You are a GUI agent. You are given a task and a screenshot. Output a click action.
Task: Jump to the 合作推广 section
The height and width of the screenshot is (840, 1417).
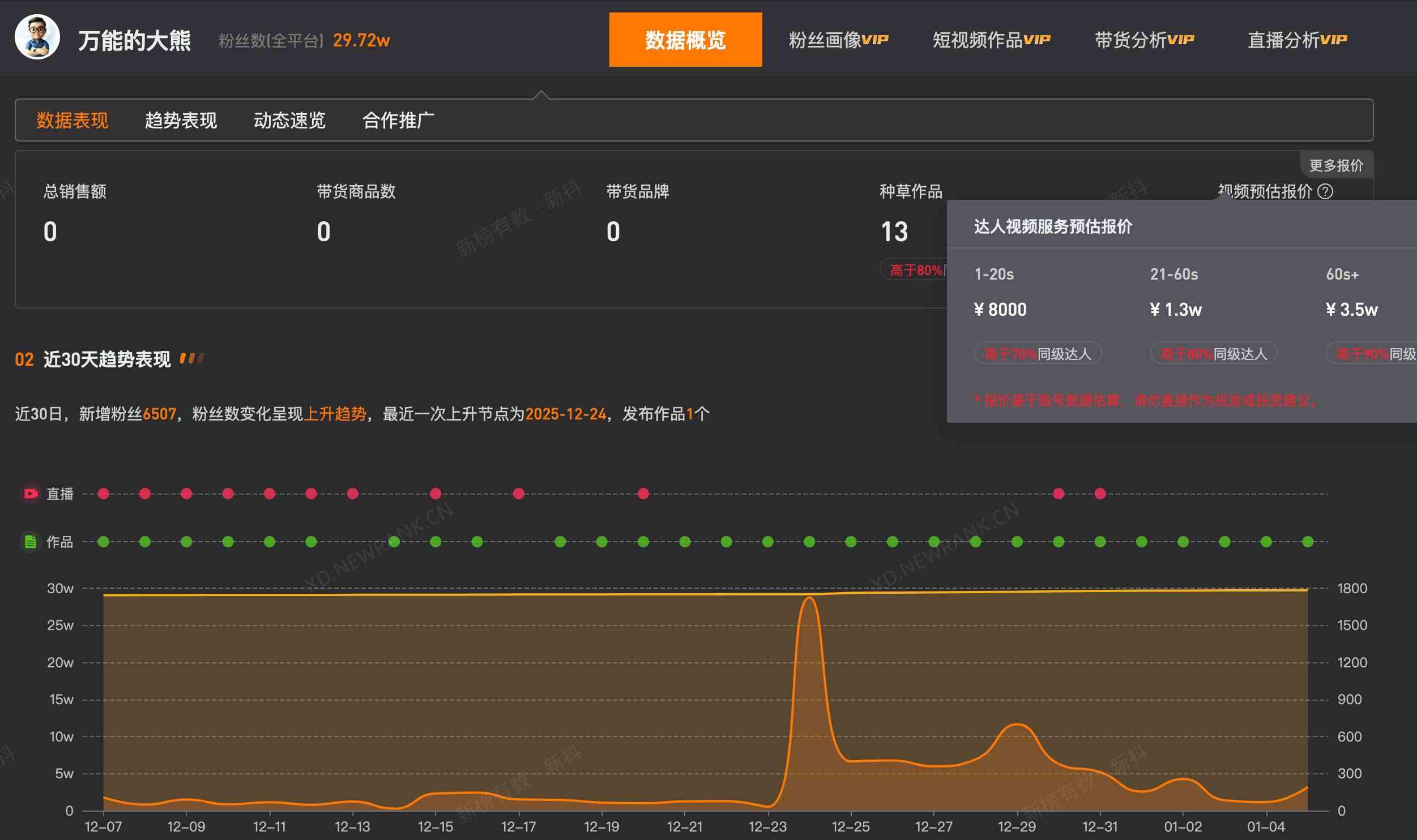(398, 120)
